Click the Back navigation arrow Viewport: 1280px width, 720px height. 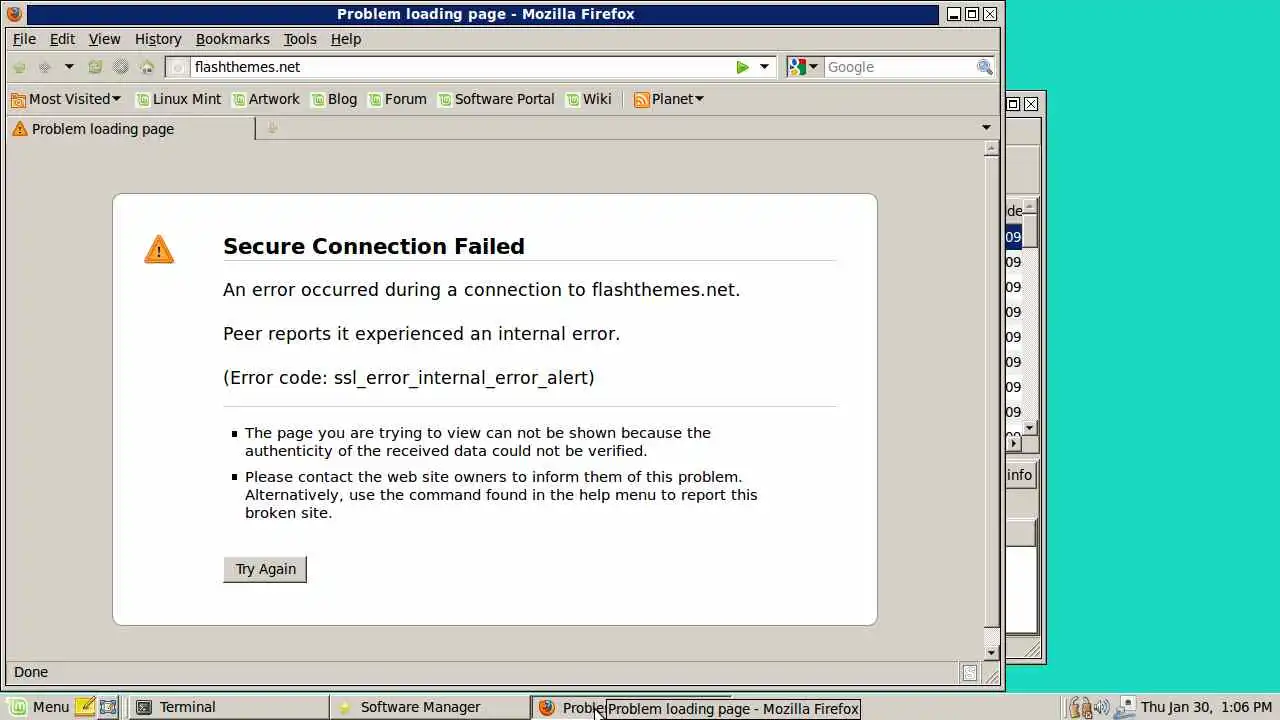tap(19, 67)
